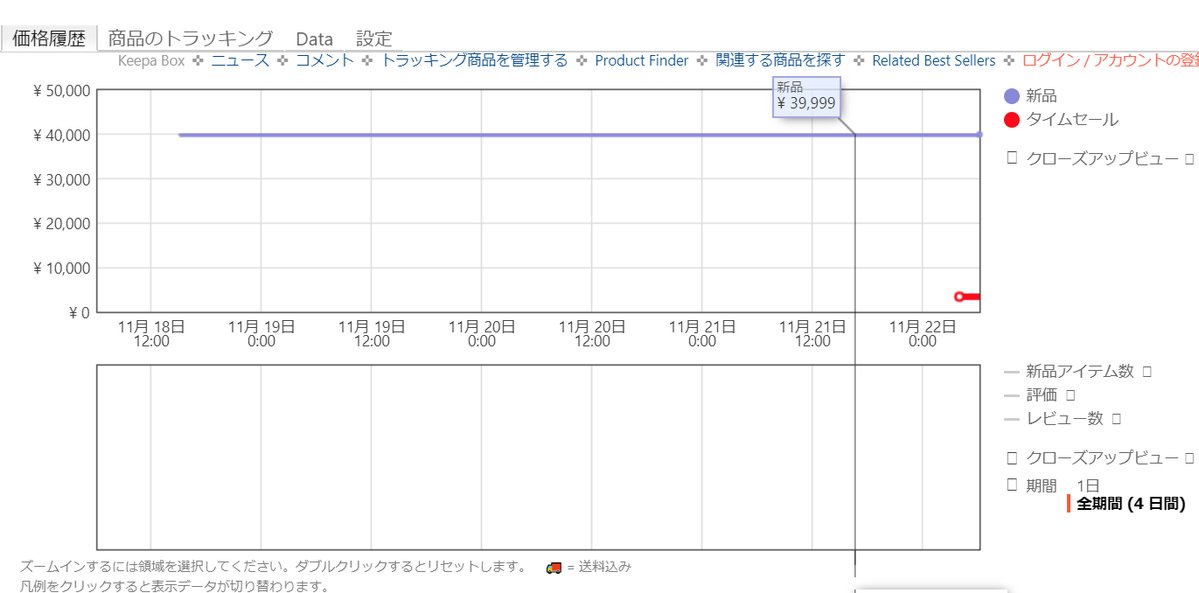Click the red time-sale circle marker on chart

point(959,297)
